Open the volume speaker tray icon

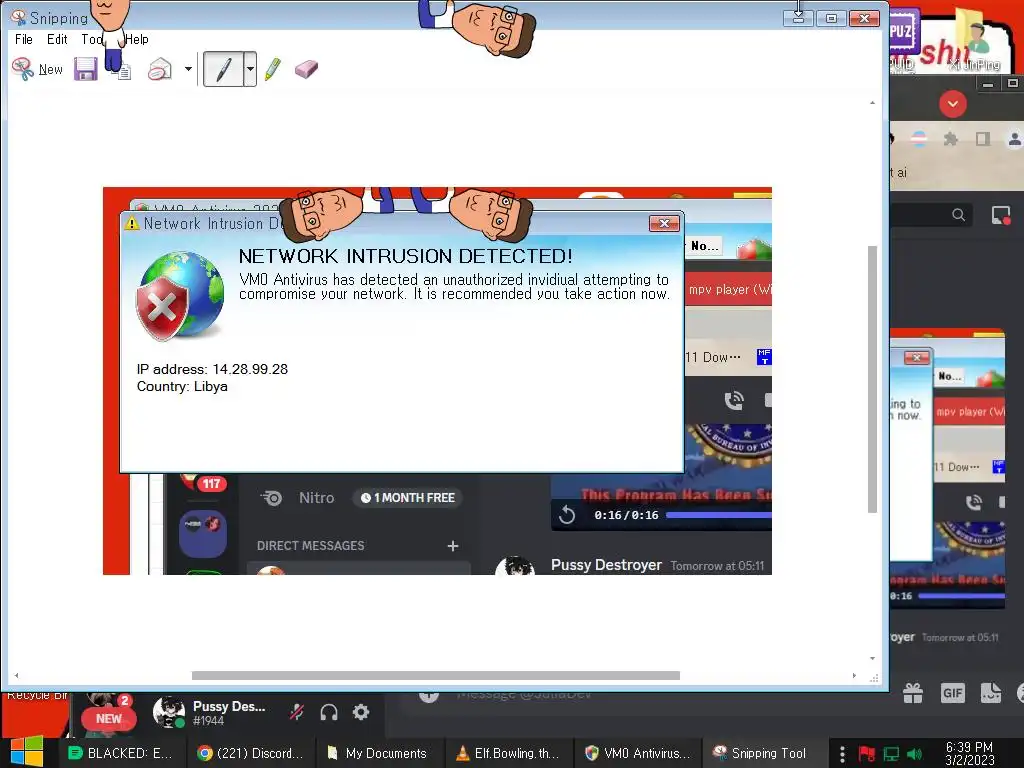click(x=914, y=754)
